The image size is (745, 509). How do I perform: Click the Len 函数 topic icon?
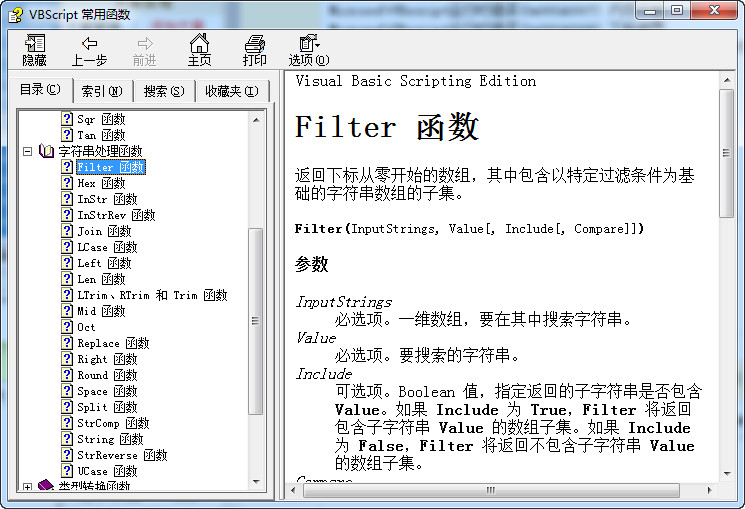(x=67, y=279)
